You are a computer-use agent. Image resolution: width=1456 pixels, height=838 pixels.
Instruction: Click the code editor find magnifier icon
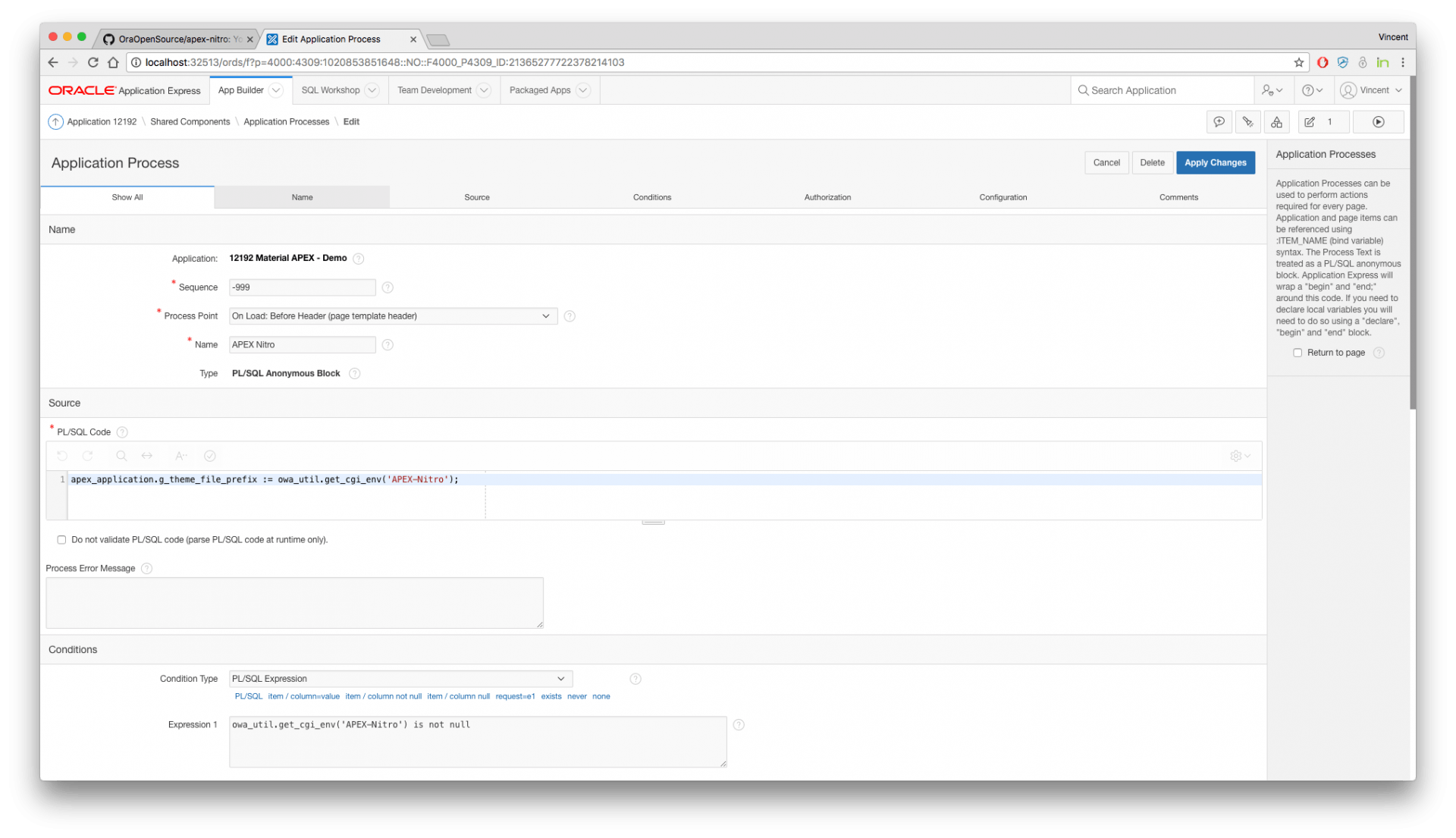click(121, 456)
